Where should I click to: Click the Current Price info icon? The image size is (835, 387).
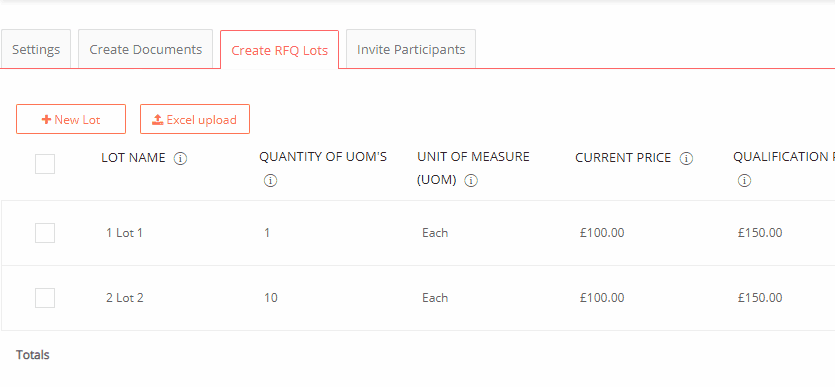tap(686, 159)
